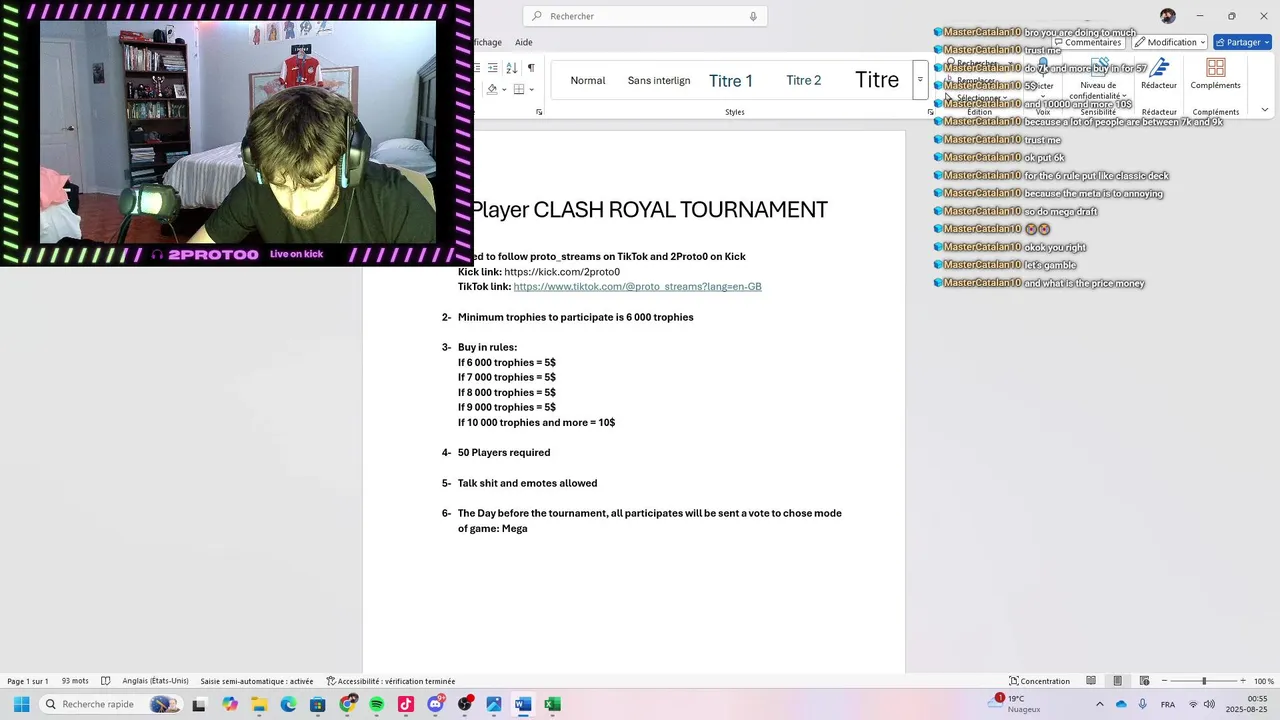Image resolution: width=1280 pixels, height=720 pixels.
Task: Open Discord from the taskbar
Action: [435, 704]
